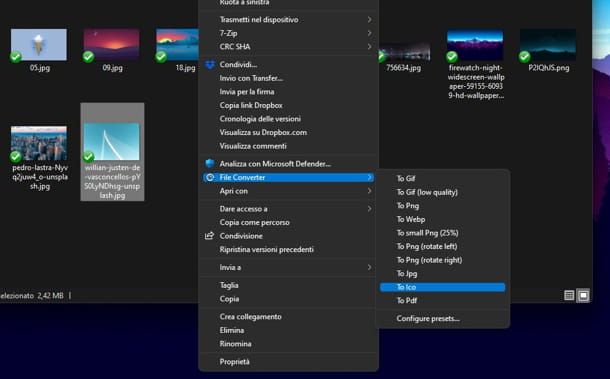This screenshot has width=610, height=379.
Task: Click the 756634.jpg file name
Action: coord(403,68)
